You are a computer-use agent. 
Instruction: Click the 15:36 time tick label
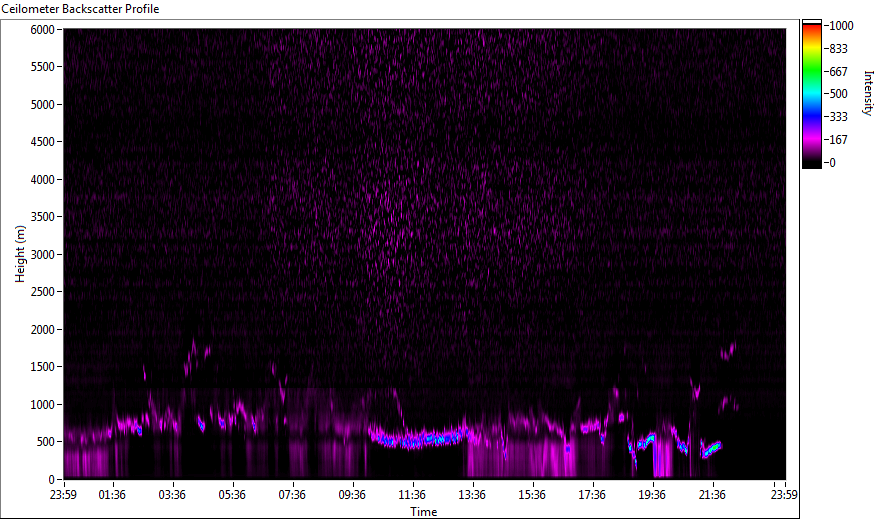(532, 495)
